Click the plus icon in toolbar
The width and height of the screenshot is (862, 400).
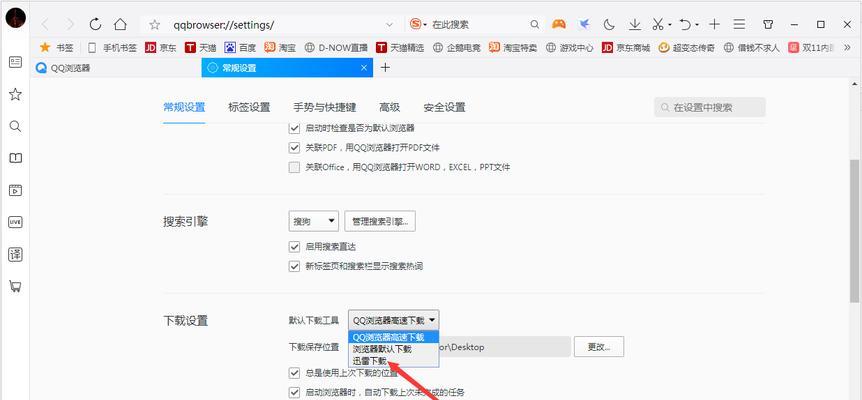[x=714, y=24]
